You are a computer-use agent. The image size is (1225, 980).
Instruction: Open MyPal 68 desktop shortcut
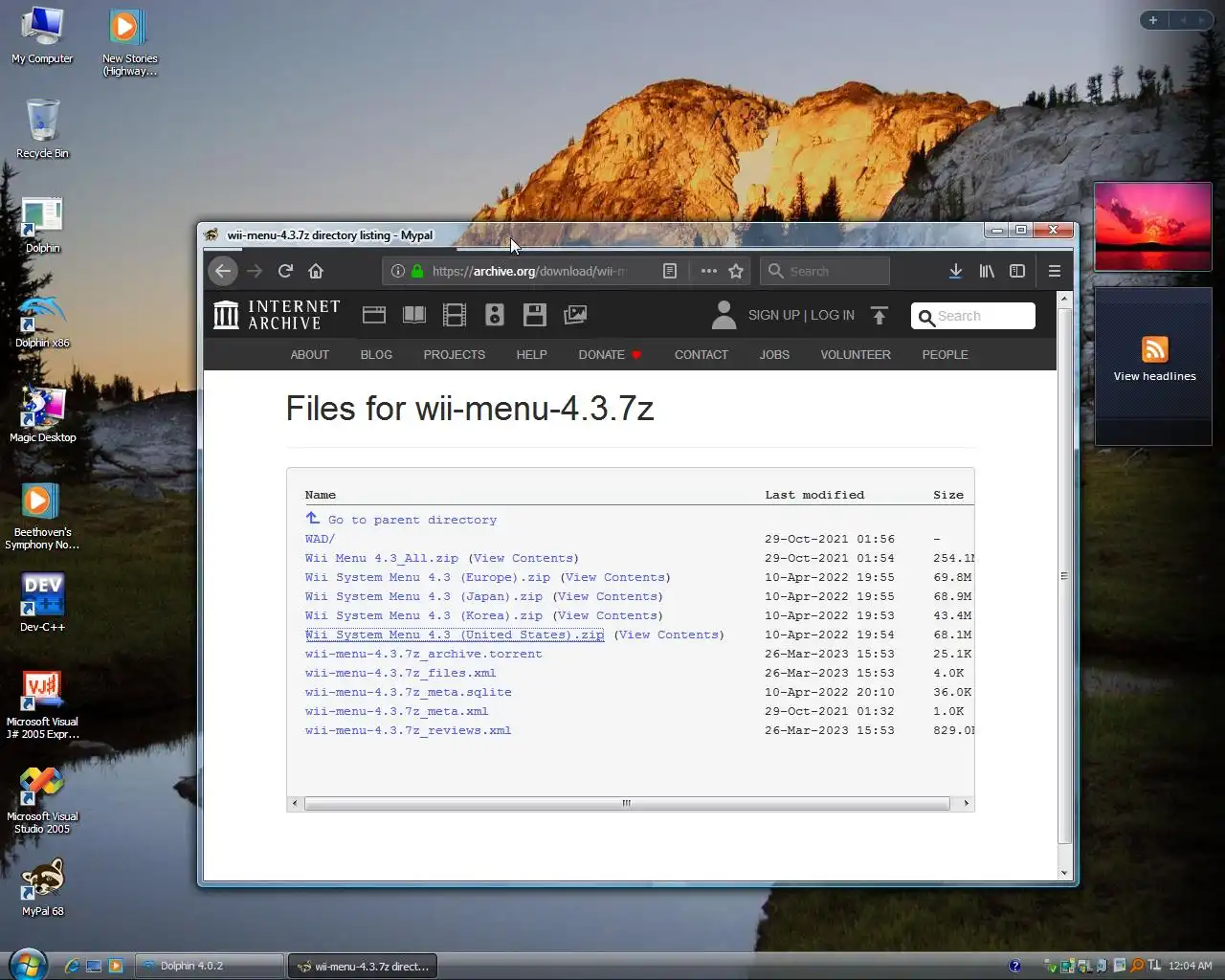pyautogui.click(x=42, y=888)
